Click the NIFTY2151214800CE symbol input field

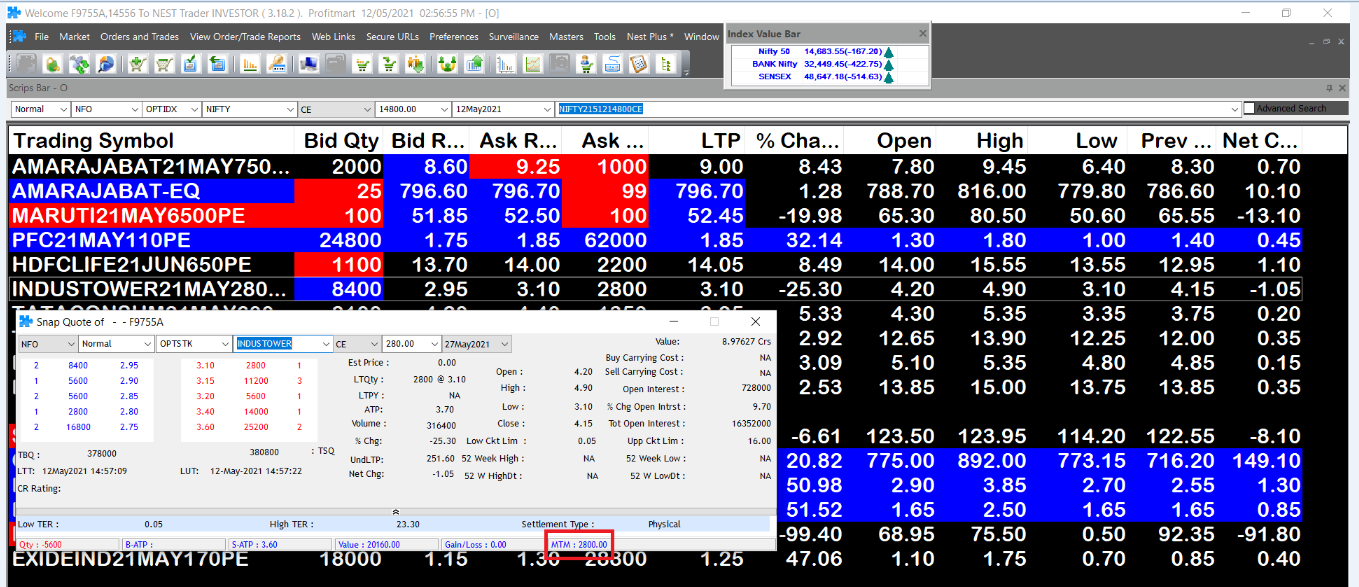tap(898, 109)
